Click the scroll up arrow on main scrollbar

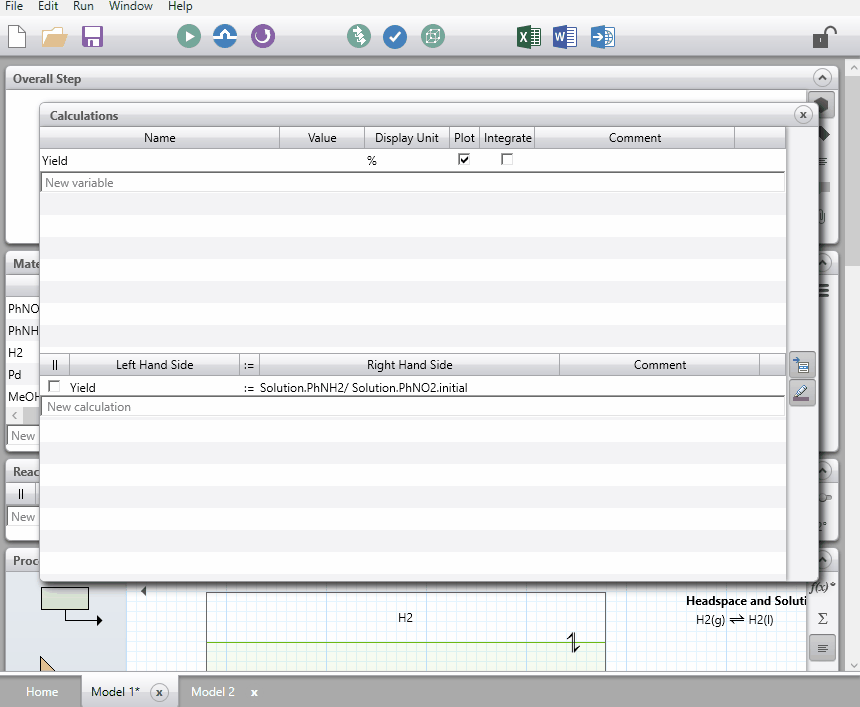[853, 68]
